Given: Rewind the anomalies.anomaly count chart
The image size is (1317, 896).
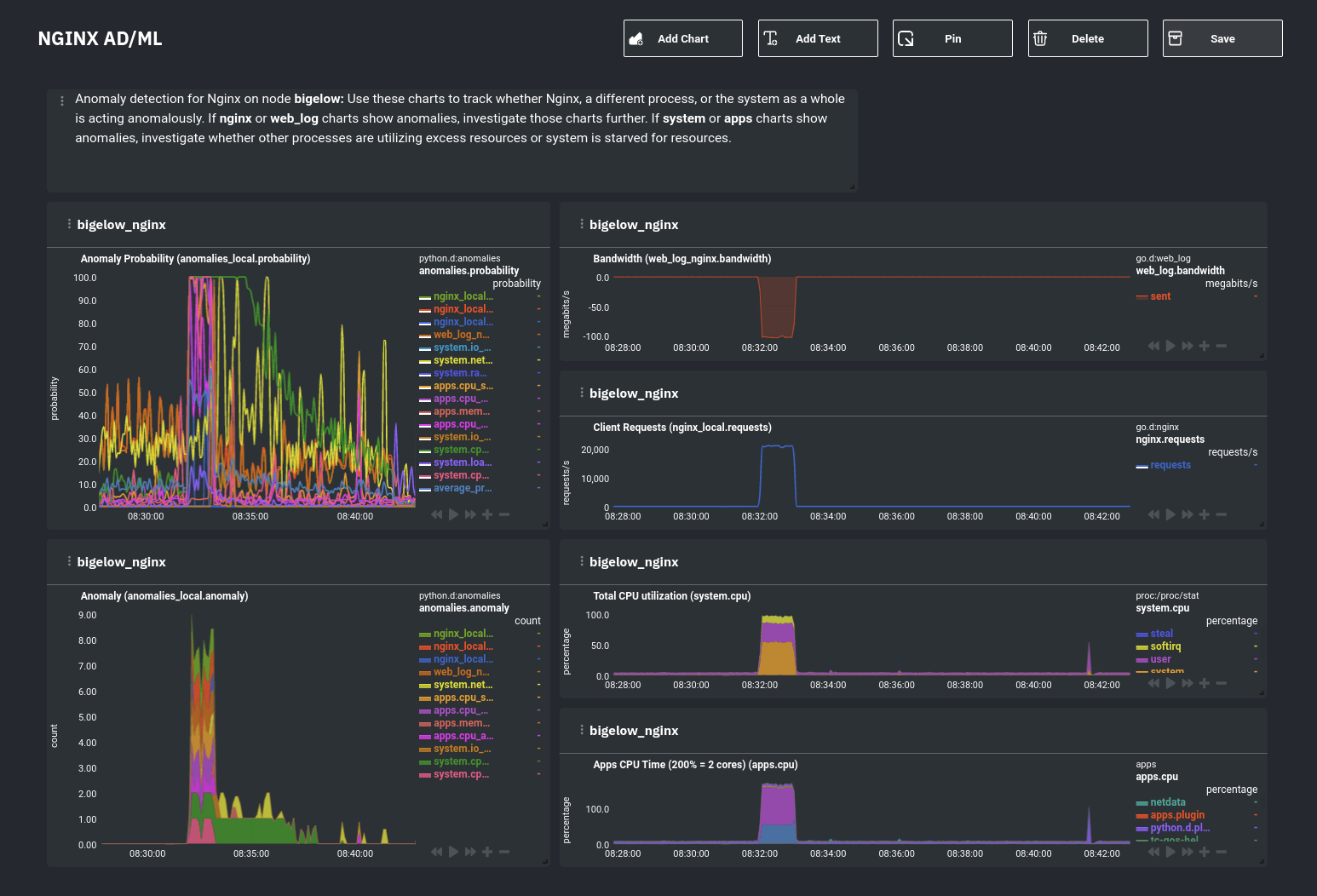Looking at the screenshot, I should tap(437, 852).
